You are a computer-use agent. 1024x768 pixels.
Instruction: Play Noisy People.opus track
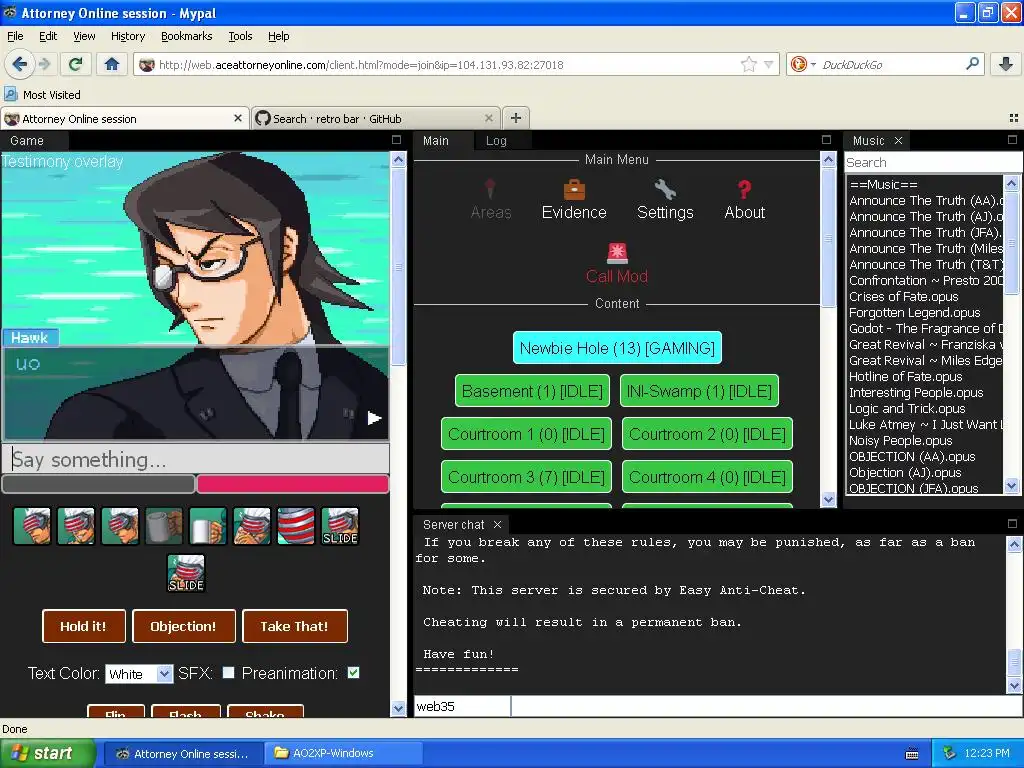tap(900, 441)
